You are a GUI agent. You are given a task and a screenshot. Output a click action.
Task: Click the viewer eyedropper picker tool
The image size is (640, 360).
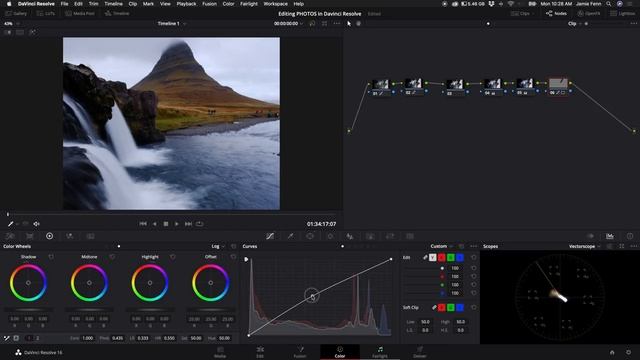11,224
